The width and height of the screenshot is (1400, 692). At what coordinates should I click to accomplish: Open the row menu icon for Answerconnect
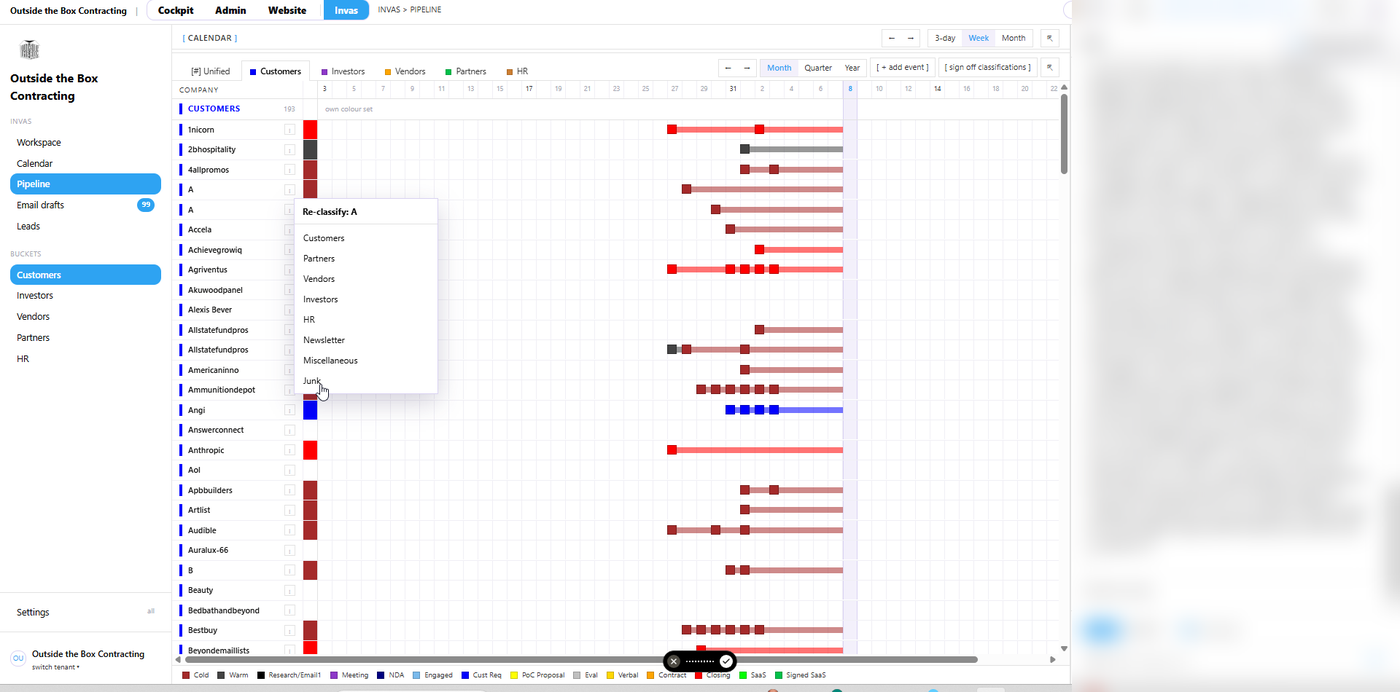(289, 430)
